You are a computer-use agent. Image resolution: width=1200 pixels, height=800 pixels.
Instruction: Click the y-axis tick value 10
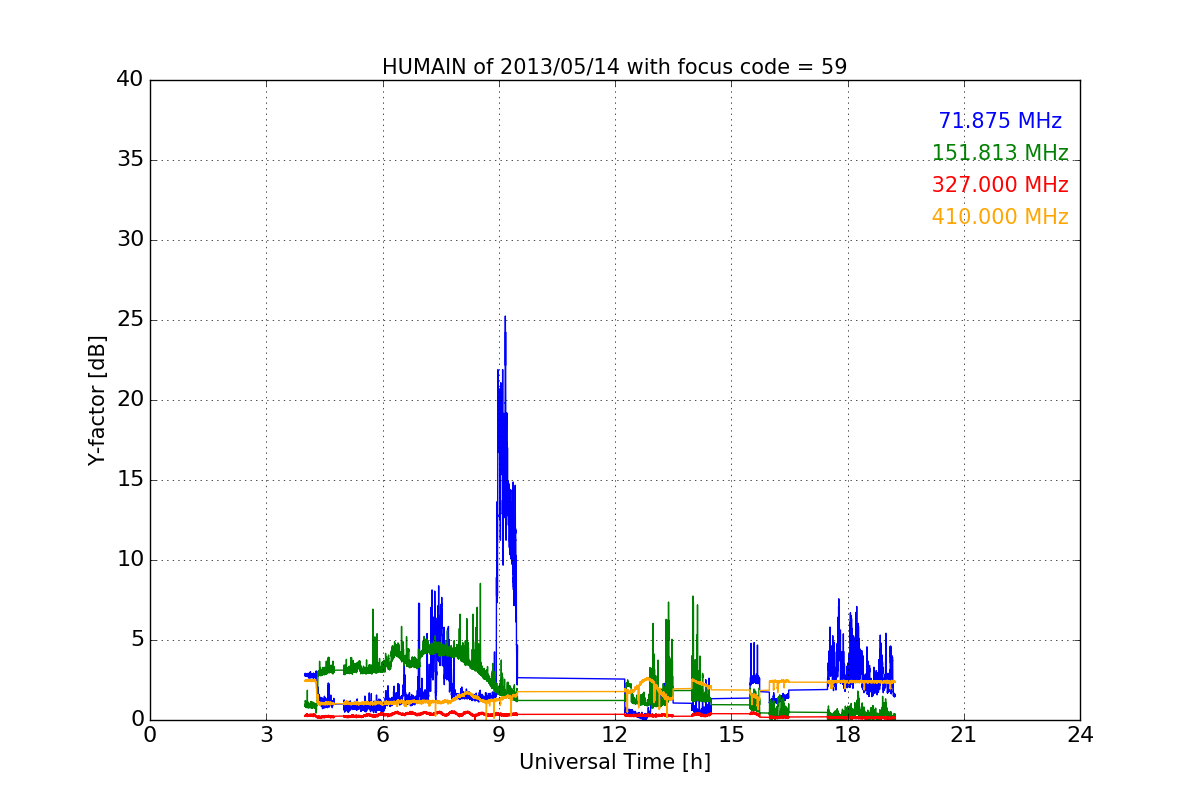(x=130, y=560)
